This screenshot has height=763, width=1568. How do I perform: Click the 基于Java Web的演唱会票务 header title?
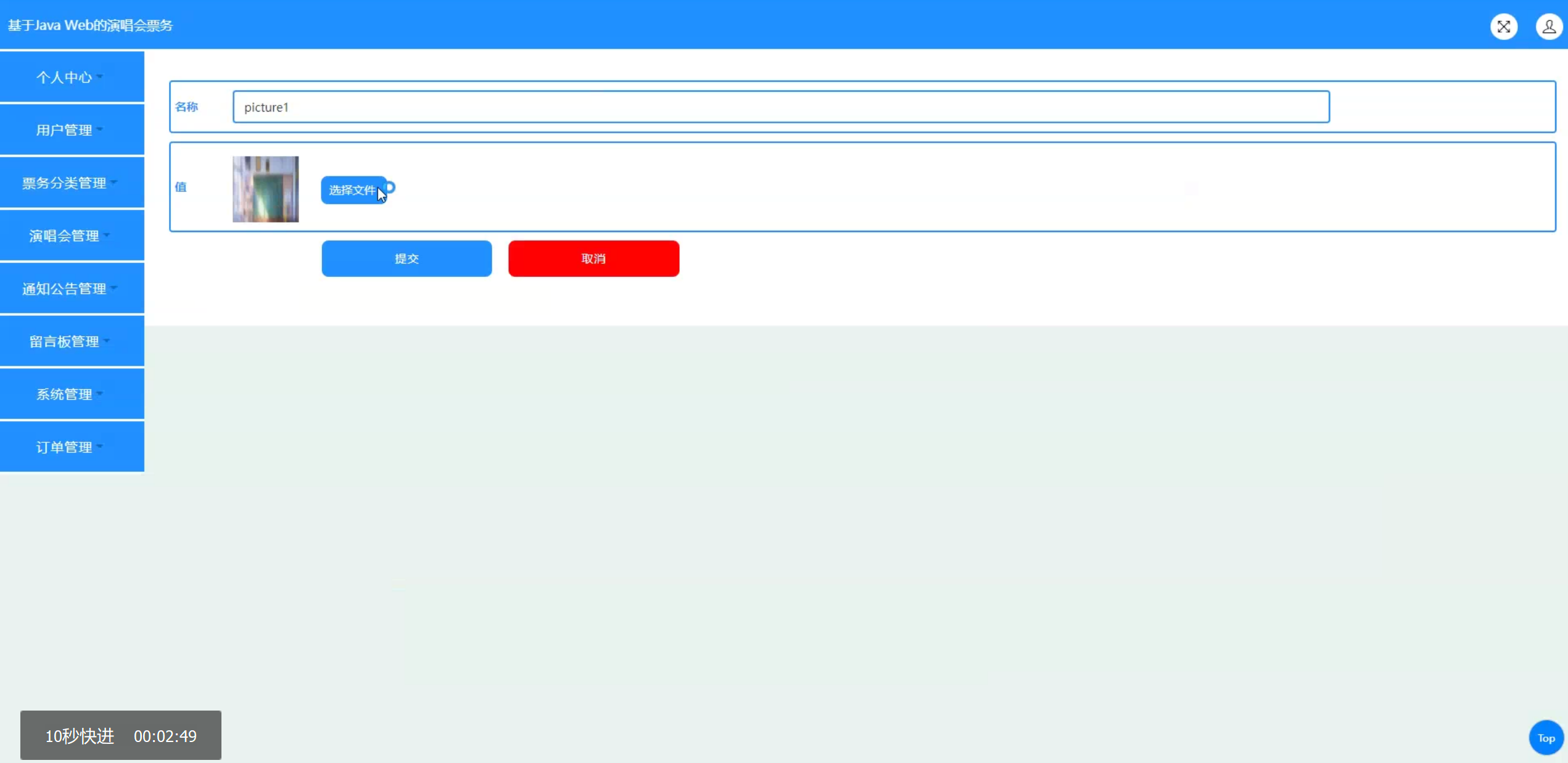(x=90, y=25)
